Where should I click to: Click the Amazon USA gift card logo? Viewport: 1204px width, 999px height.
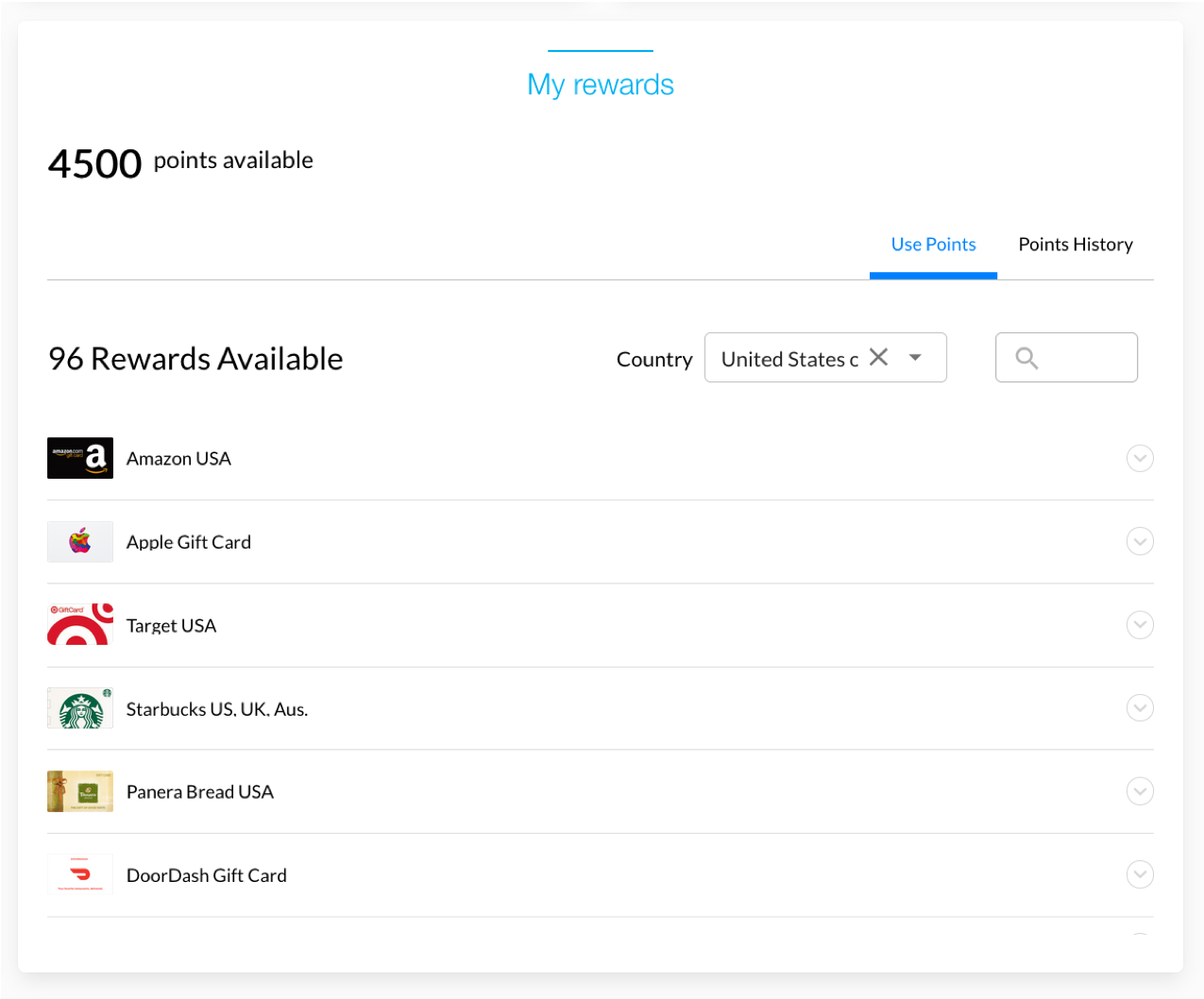point(80,458)
